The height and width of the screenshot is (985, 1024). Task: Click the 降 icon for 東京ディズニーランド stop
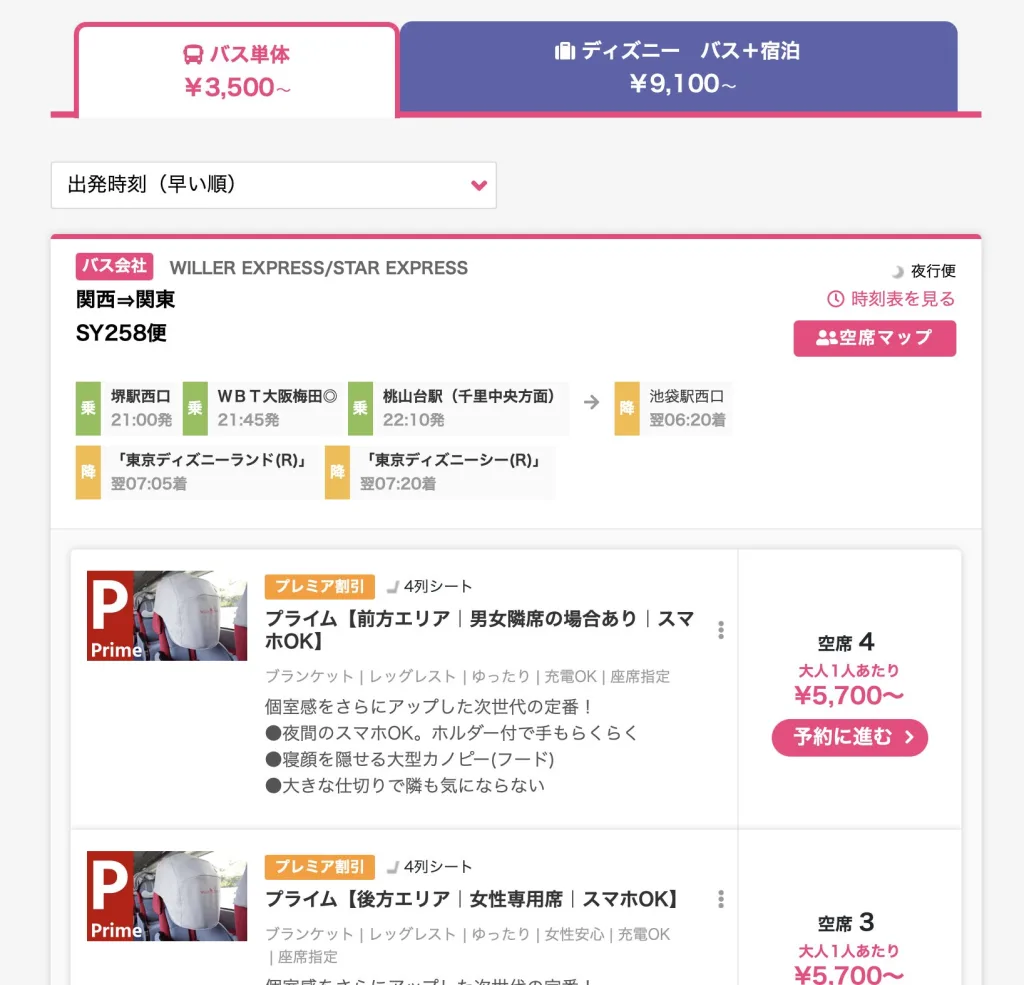click(x=88, y=472)
